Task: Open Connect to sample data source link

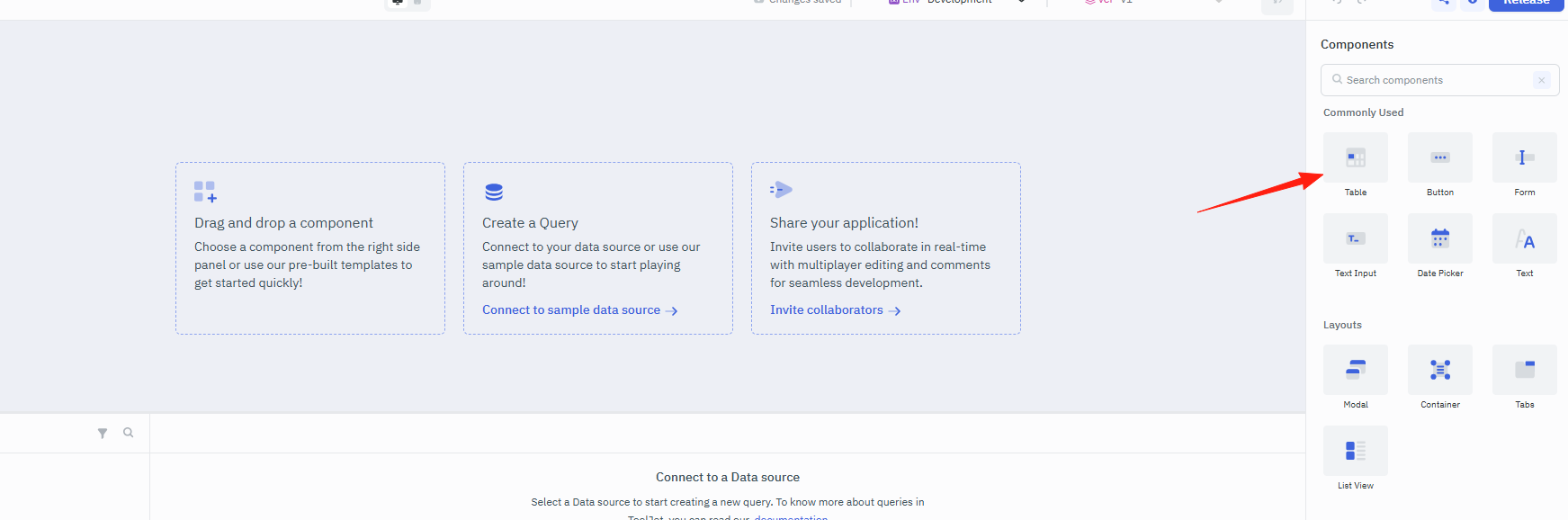Action: (579, 309)
